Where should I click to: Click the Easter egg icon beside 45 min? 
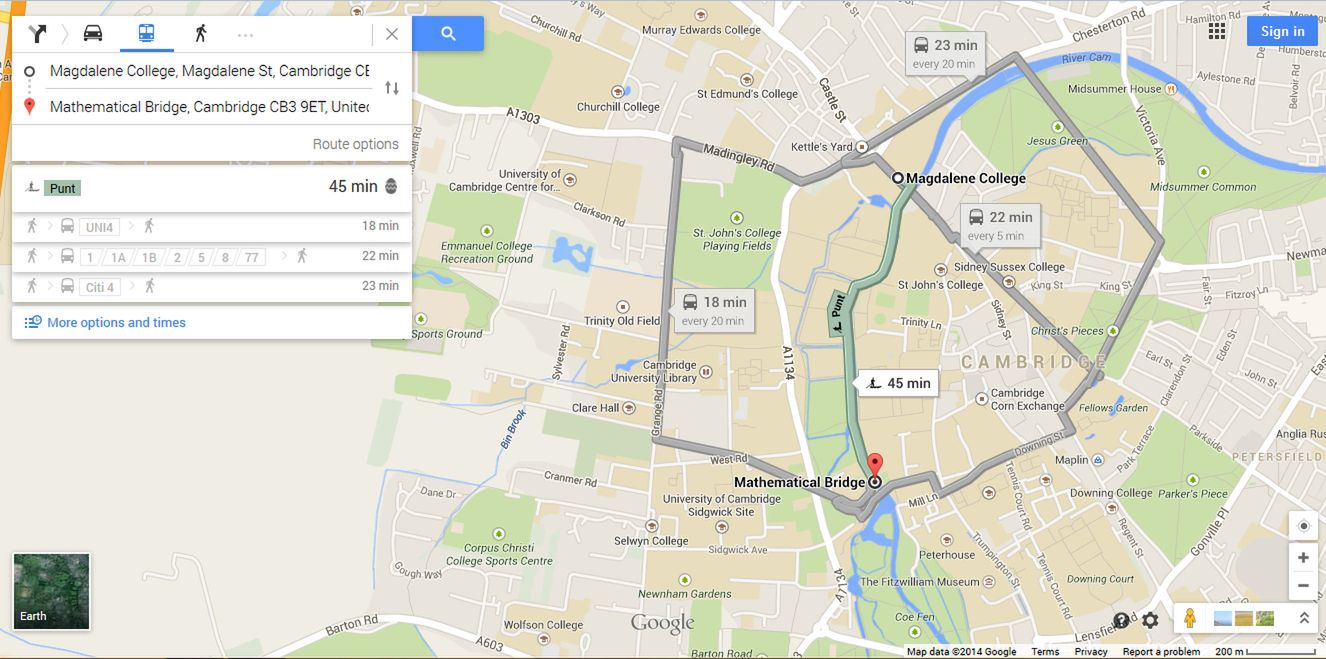[391, 187]
